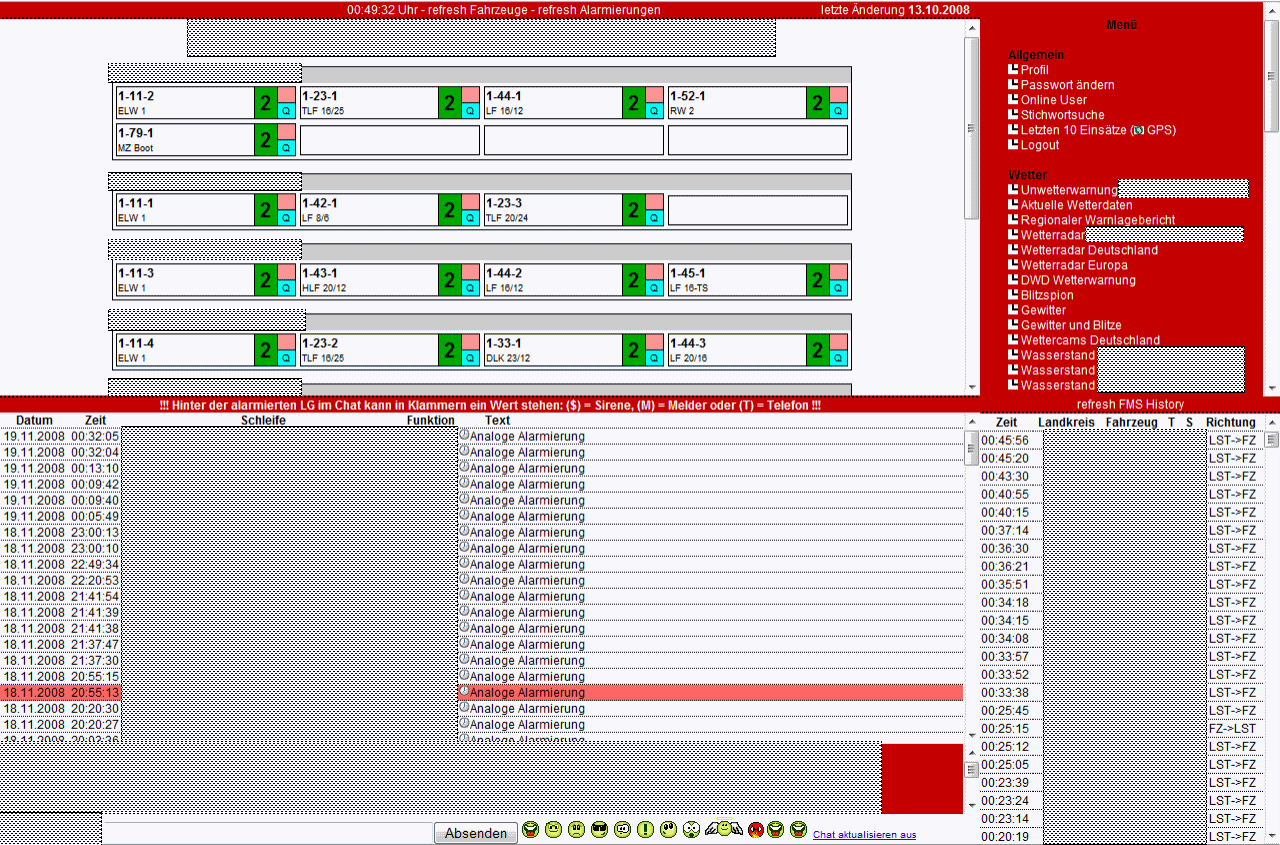Open Stichwortsuche from the menu
1280x845 pixels.
(1063, 115)
